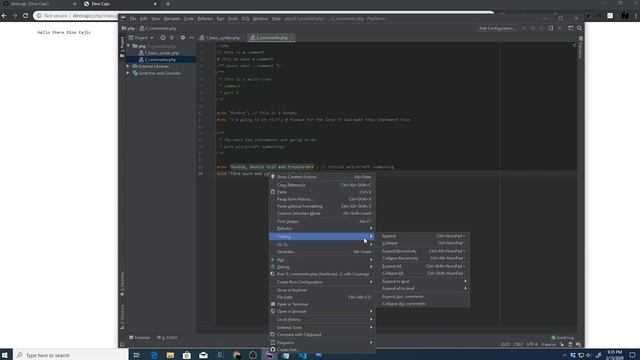
Task: Select the Dino Cajic browser tab
Action: (x=120, y=4)
